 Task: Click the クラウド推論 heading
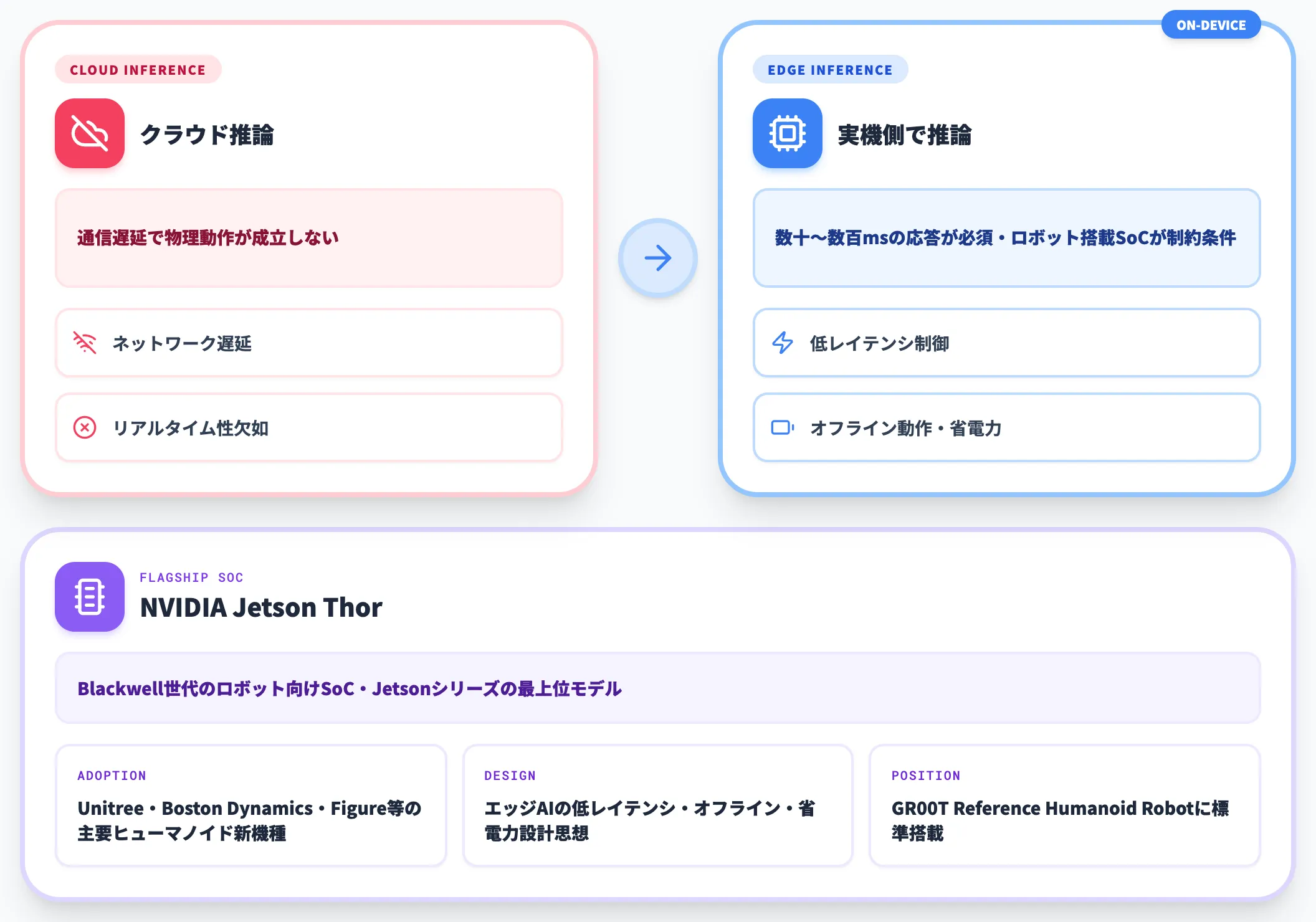207,135
